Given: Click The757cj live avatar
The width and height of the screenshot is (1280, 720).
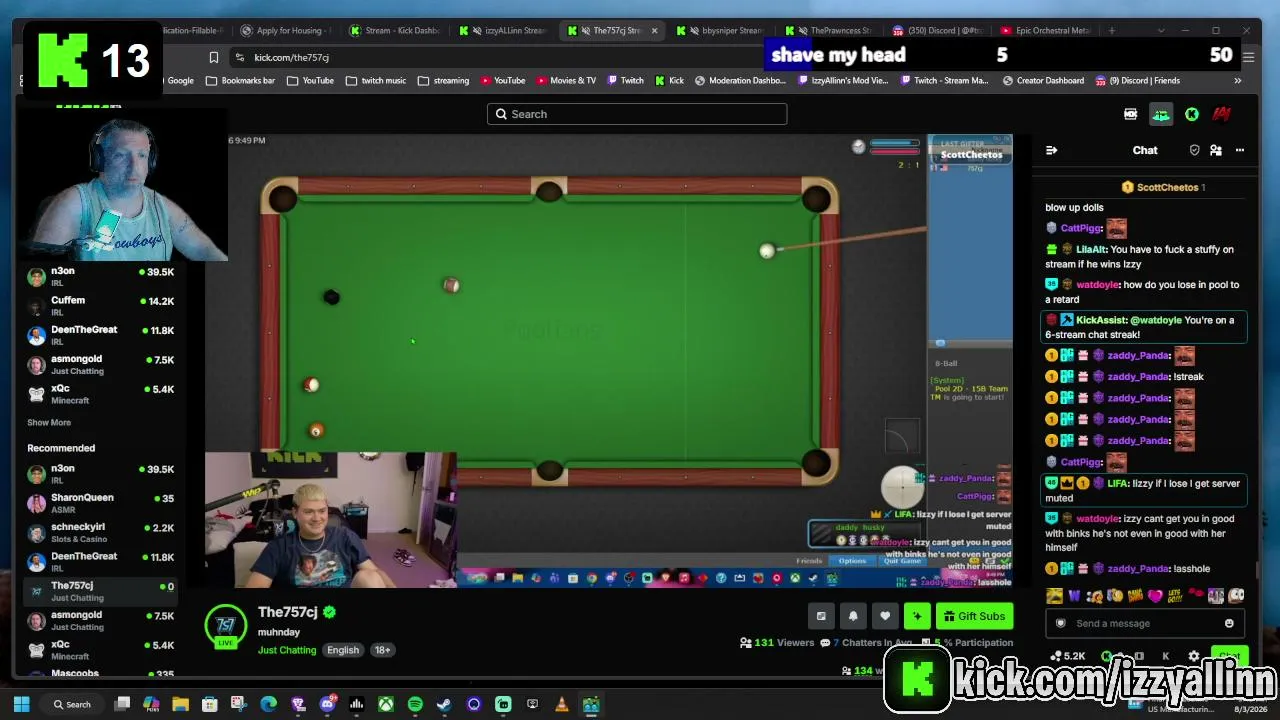Looking at the screenshot, I should 226,627.
